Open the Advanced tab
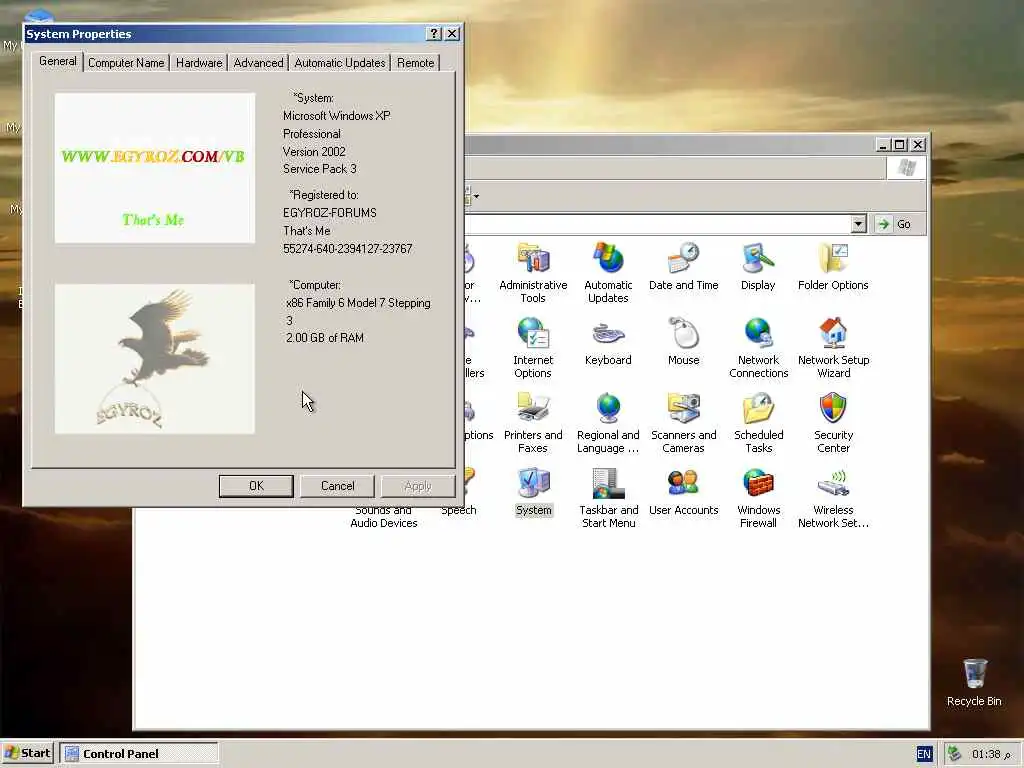 click(x=259, y=63)
